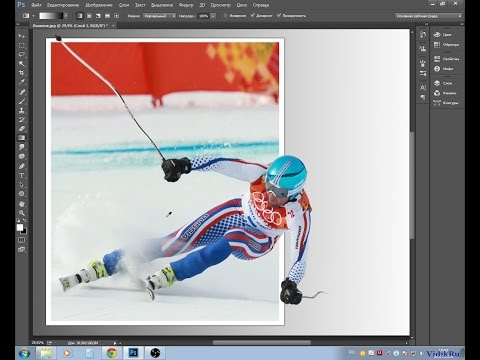Open Google Chrome from the taskbar

pos(111,353)
